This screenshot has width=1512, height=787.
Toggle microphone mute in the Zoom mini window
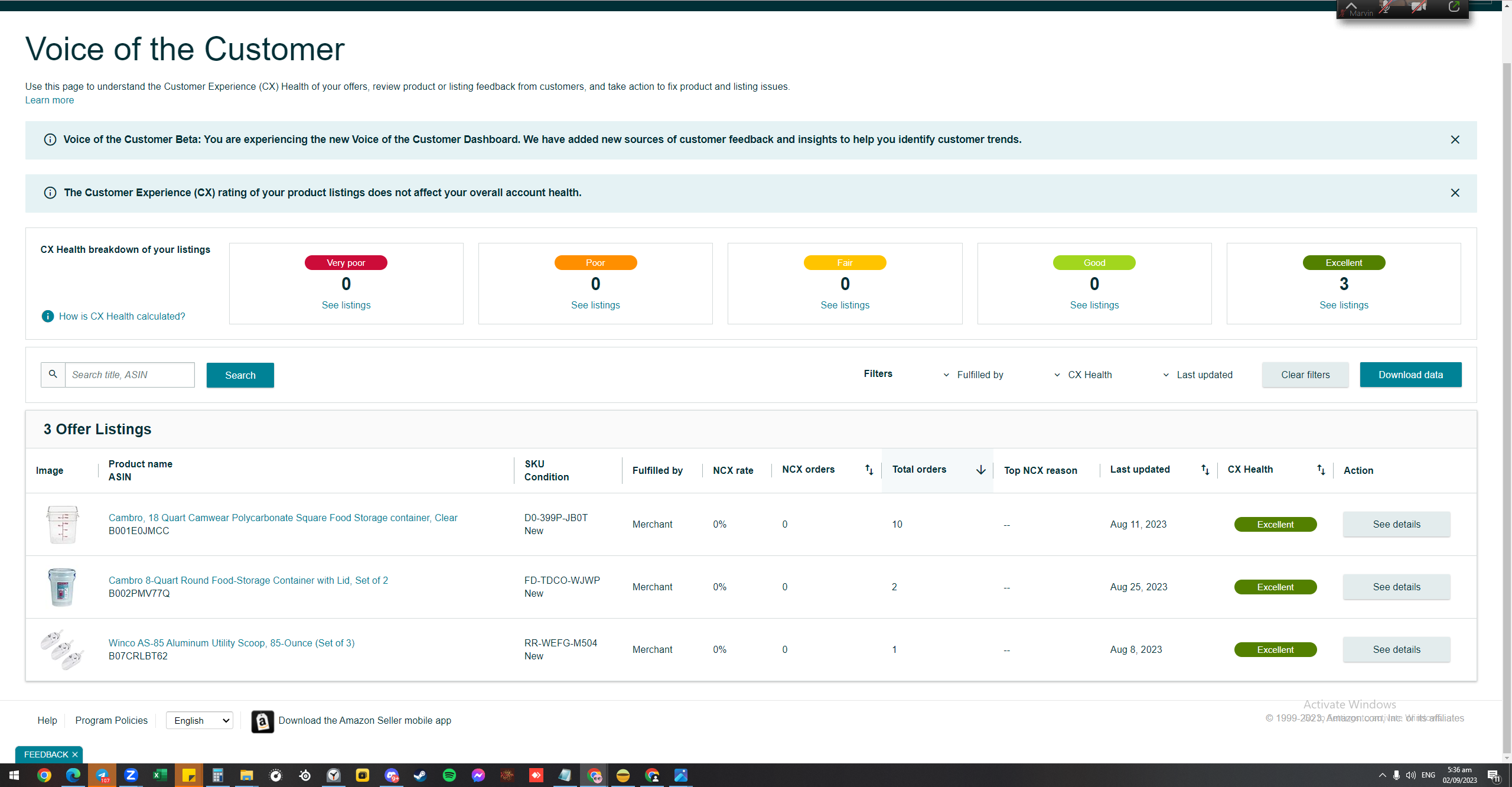point(1385,8)
